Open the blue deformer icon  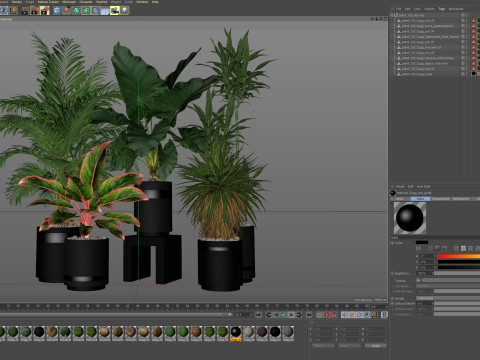95,11
